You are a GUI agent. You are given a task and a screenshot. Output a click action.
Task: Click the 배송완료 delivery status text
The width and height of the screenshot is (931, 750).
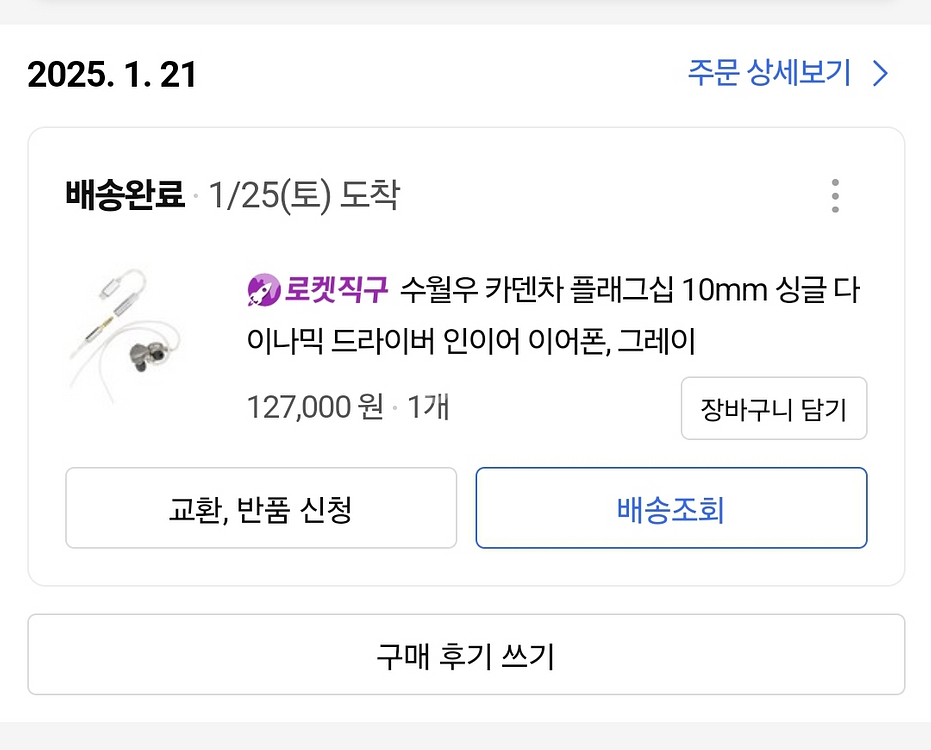click(x=125, y=196)
